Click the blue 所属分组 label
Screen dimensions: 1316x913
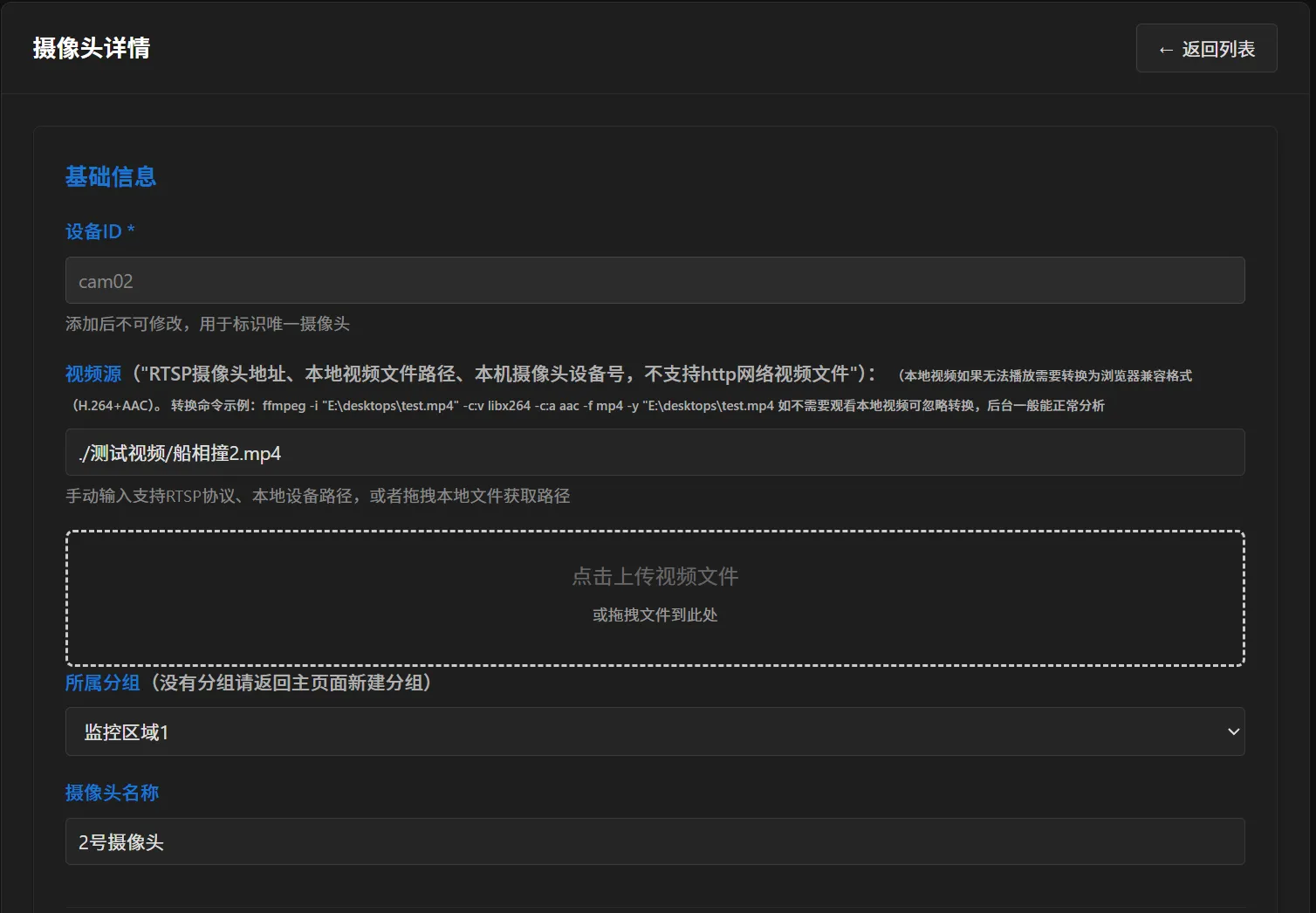(102, 683)
